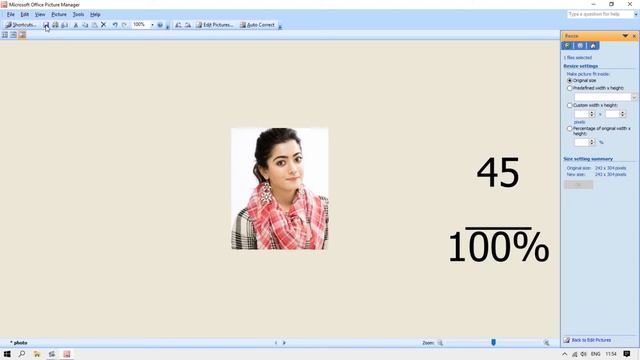Select the Original size radio button

point(570,81)
